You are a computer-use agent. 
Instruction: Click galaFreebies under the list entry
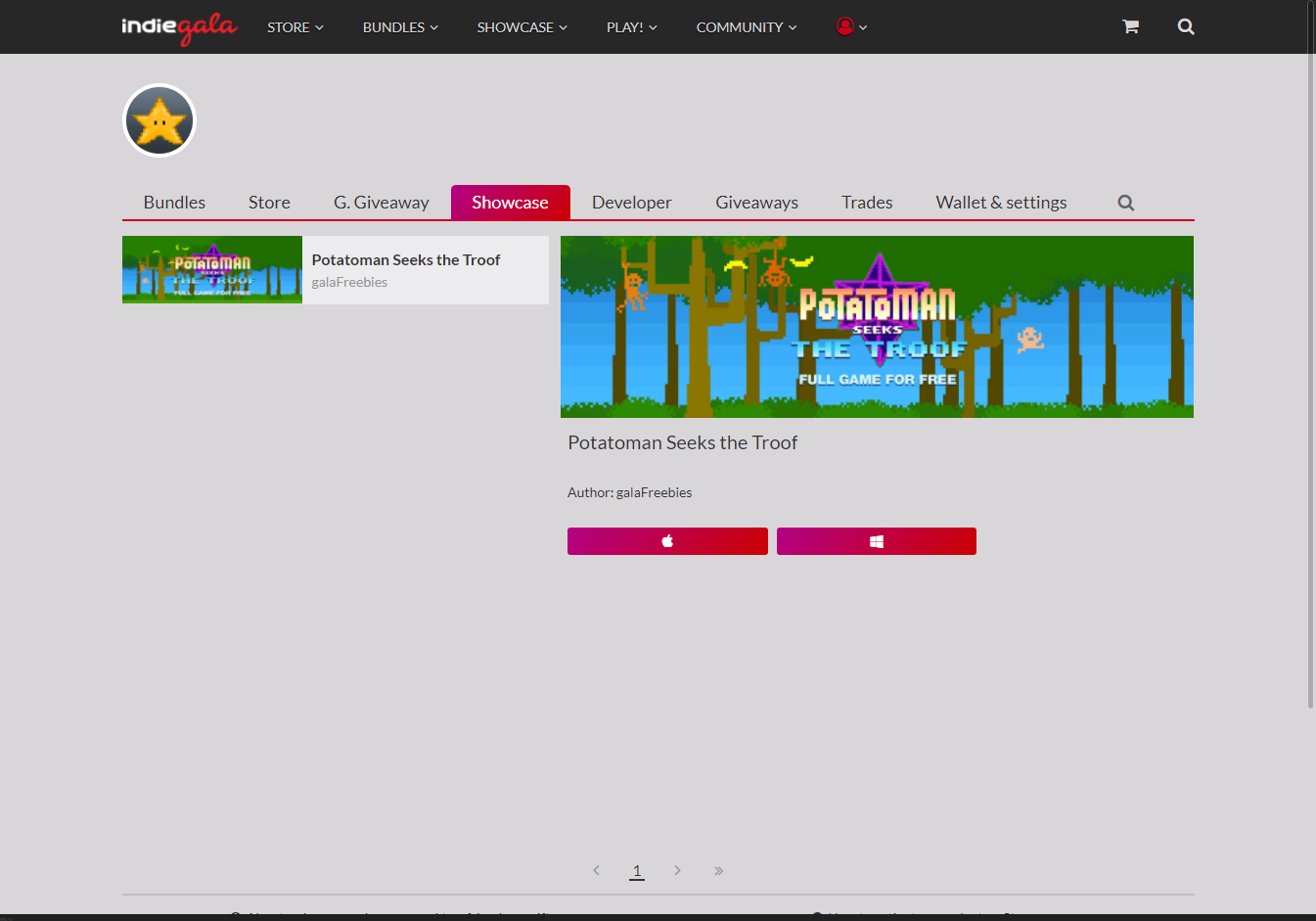tap(349, 282)
